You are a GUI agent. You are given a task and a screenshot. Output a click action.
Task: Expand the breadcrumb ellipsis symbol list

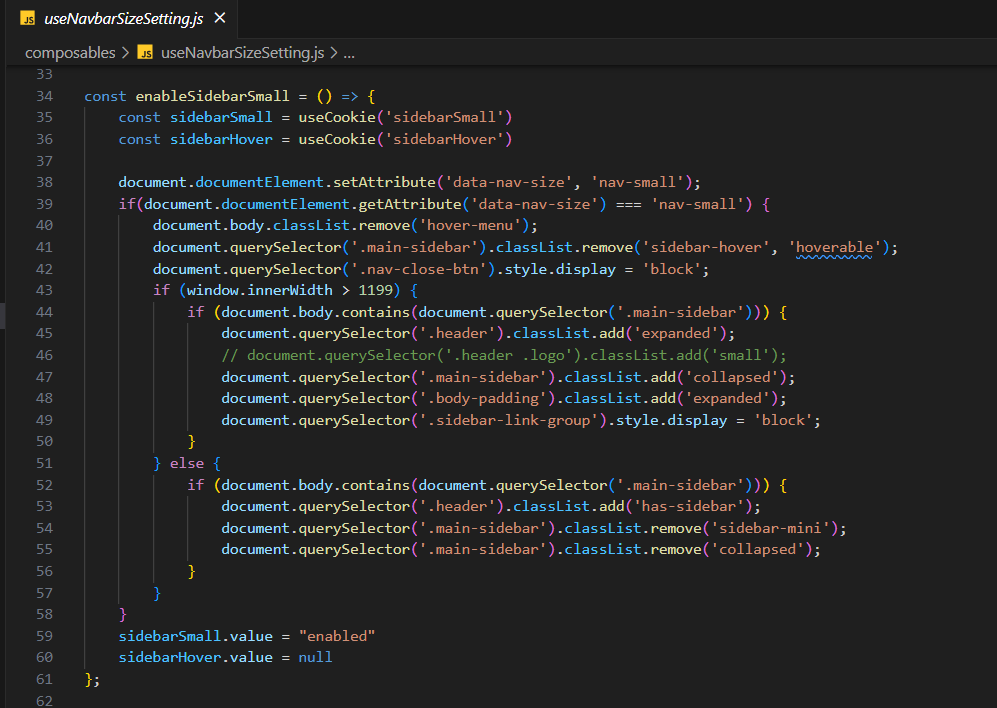pyautogui.click(x=349, y=53)
